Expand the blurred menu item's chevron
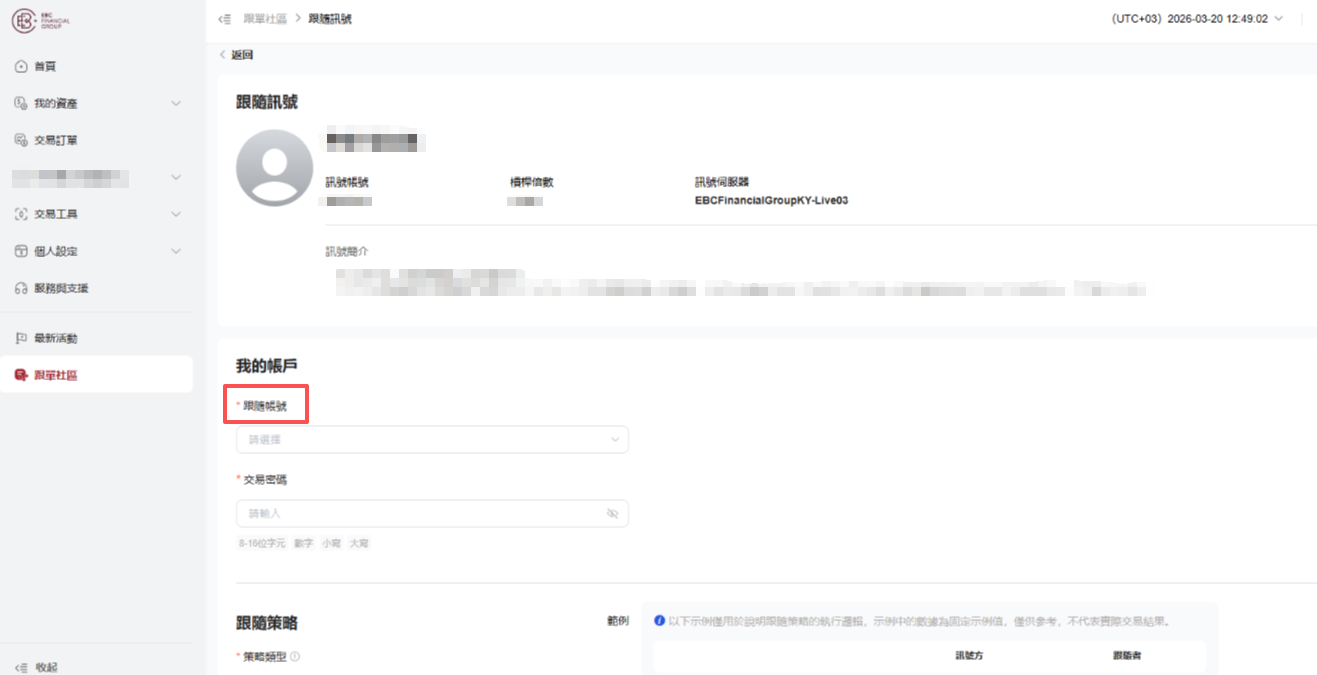The height and width of the screenshot is (675, 1317). [x=176, y=177]
